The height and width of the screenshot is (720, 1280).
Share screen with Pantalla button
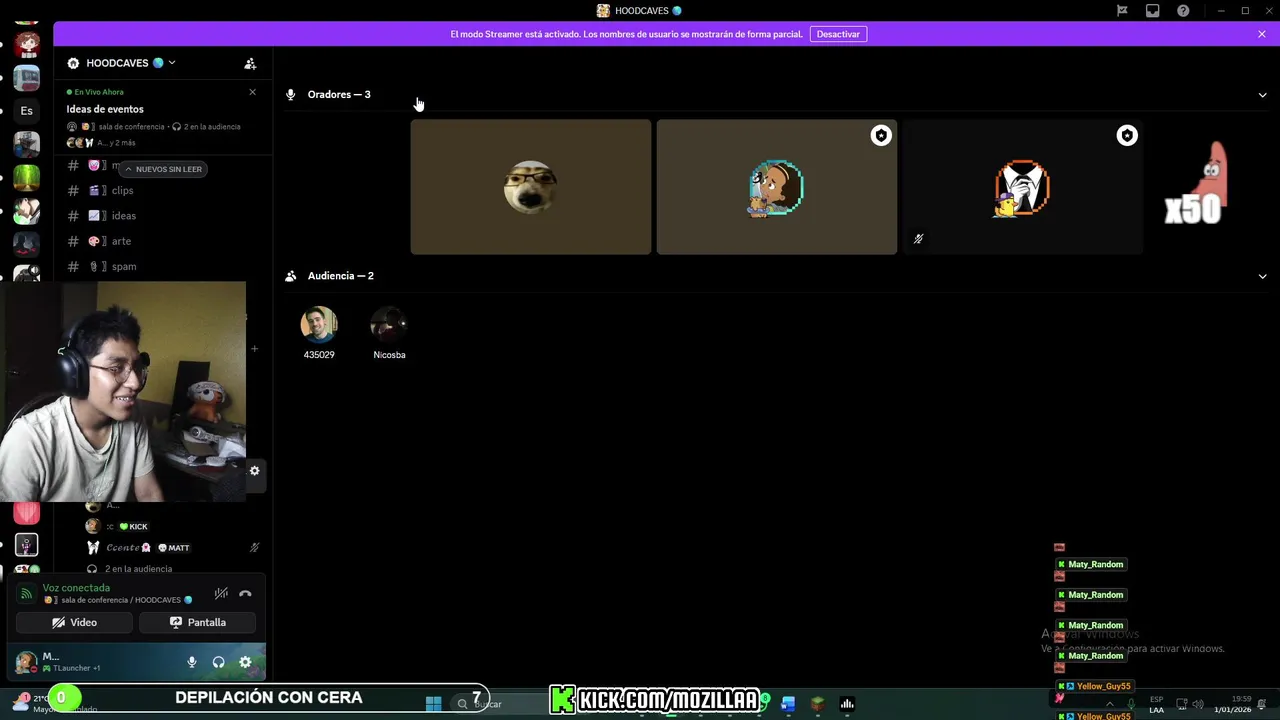pos(197,622)
